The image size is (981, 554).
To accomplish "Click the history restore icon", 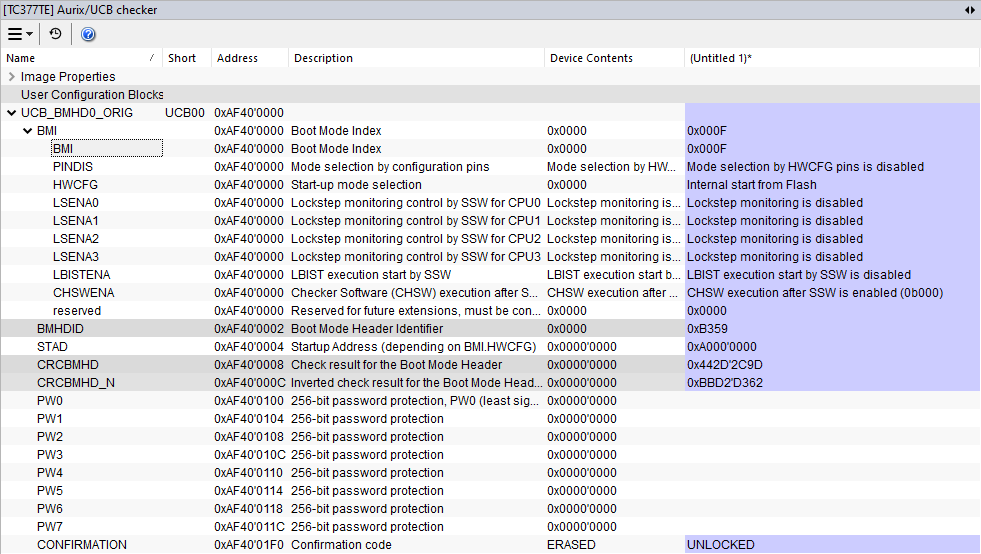I will coord(56,34).
